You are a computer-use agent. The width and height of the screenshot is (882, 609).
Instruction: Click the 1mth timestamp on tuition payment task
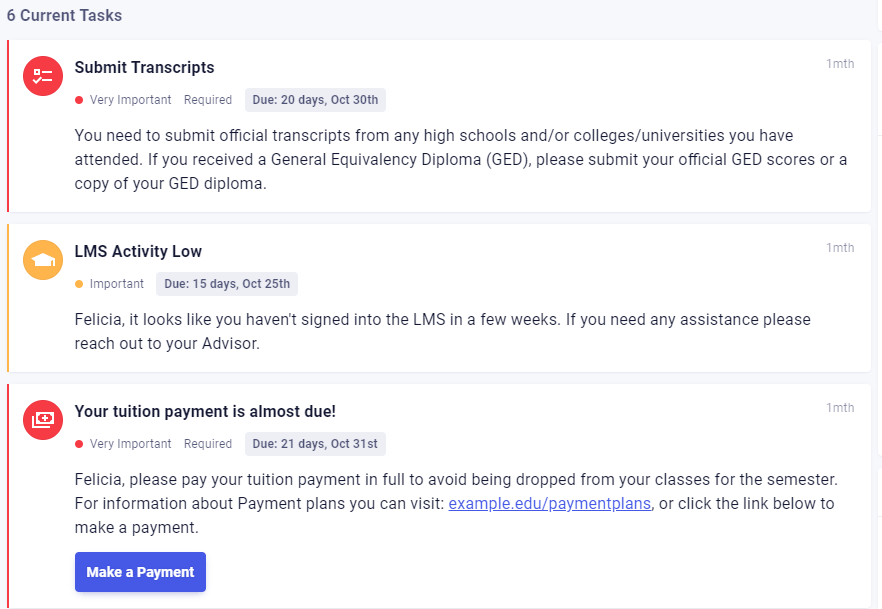tap(840, 407)
